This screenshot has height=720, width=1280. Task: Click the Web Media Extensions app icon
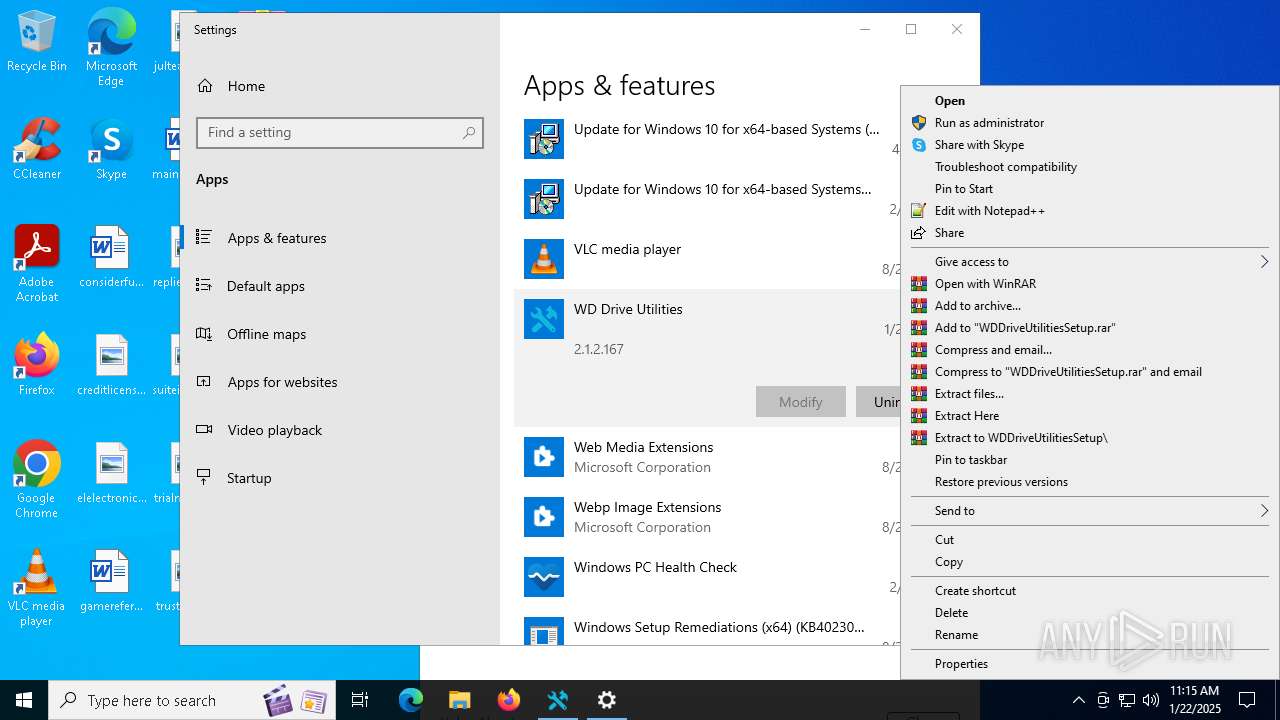(544, 457)
